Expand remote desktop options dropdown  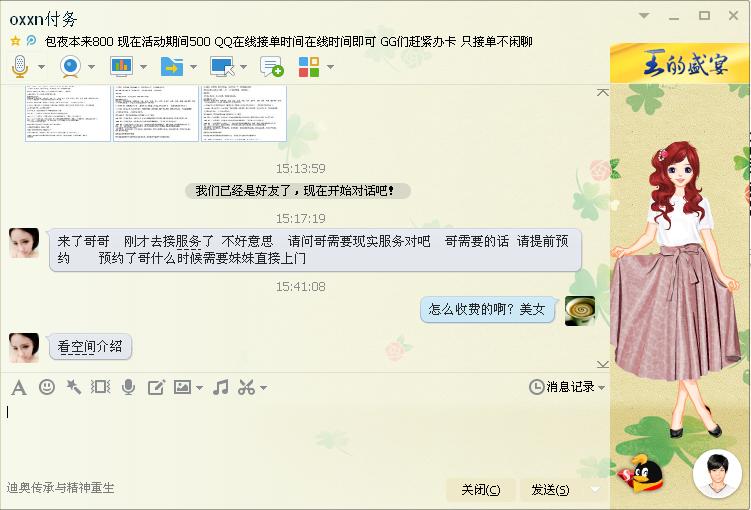pyautogui.click(x=243, y=67)
